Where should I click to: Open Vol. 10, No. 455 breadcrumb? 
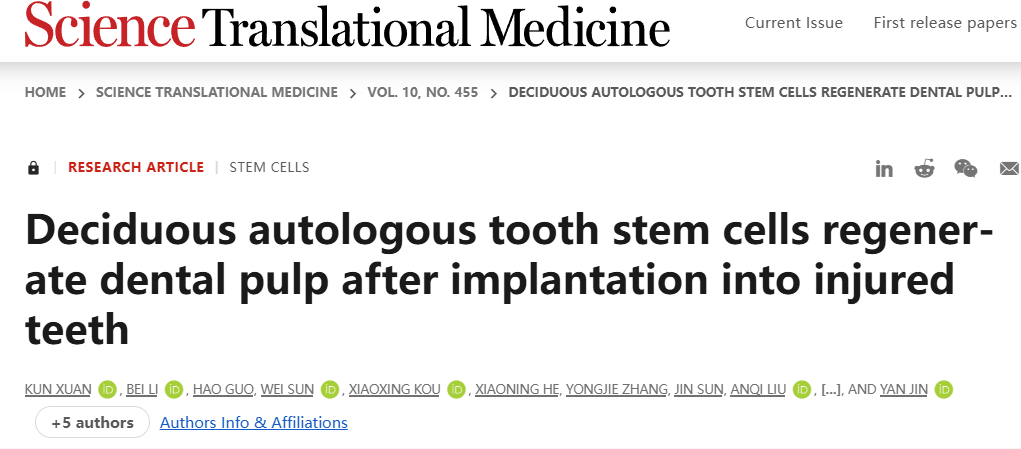(x=423, y=93)
